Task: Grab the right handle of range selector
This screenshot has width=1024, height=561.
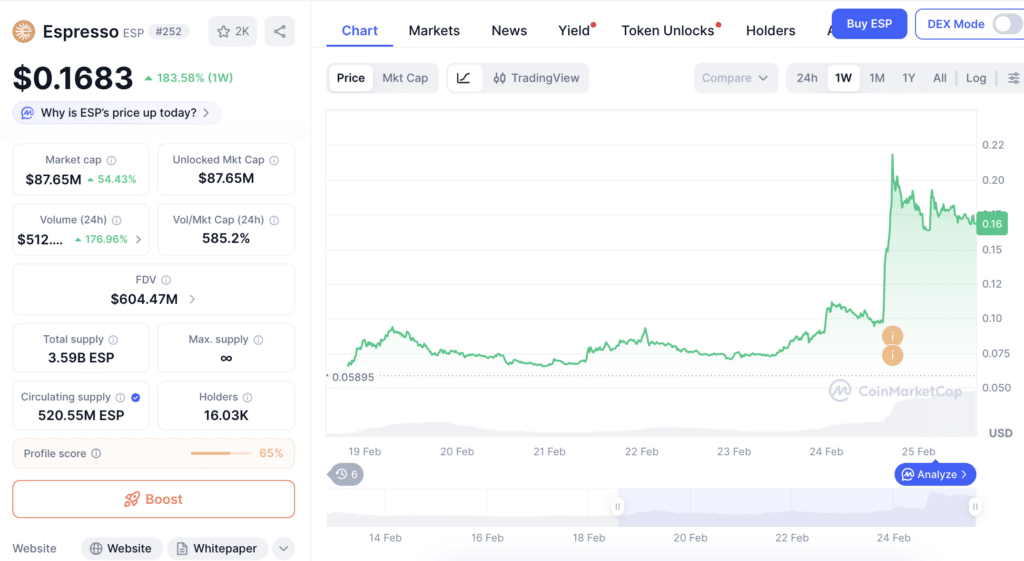Action: [975, 507]
